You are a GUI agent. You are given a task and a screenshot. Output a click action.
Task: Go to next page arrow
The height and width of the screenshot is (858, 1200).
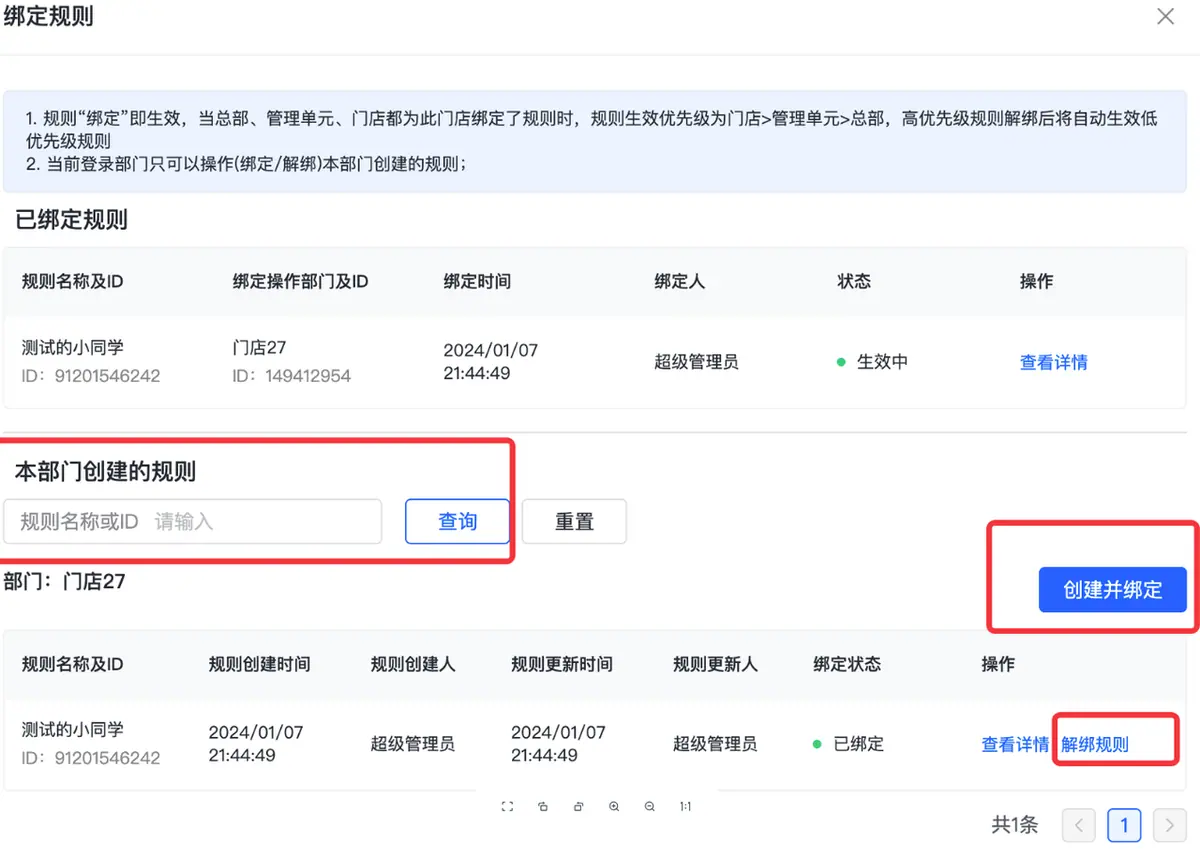[1169, 825]
